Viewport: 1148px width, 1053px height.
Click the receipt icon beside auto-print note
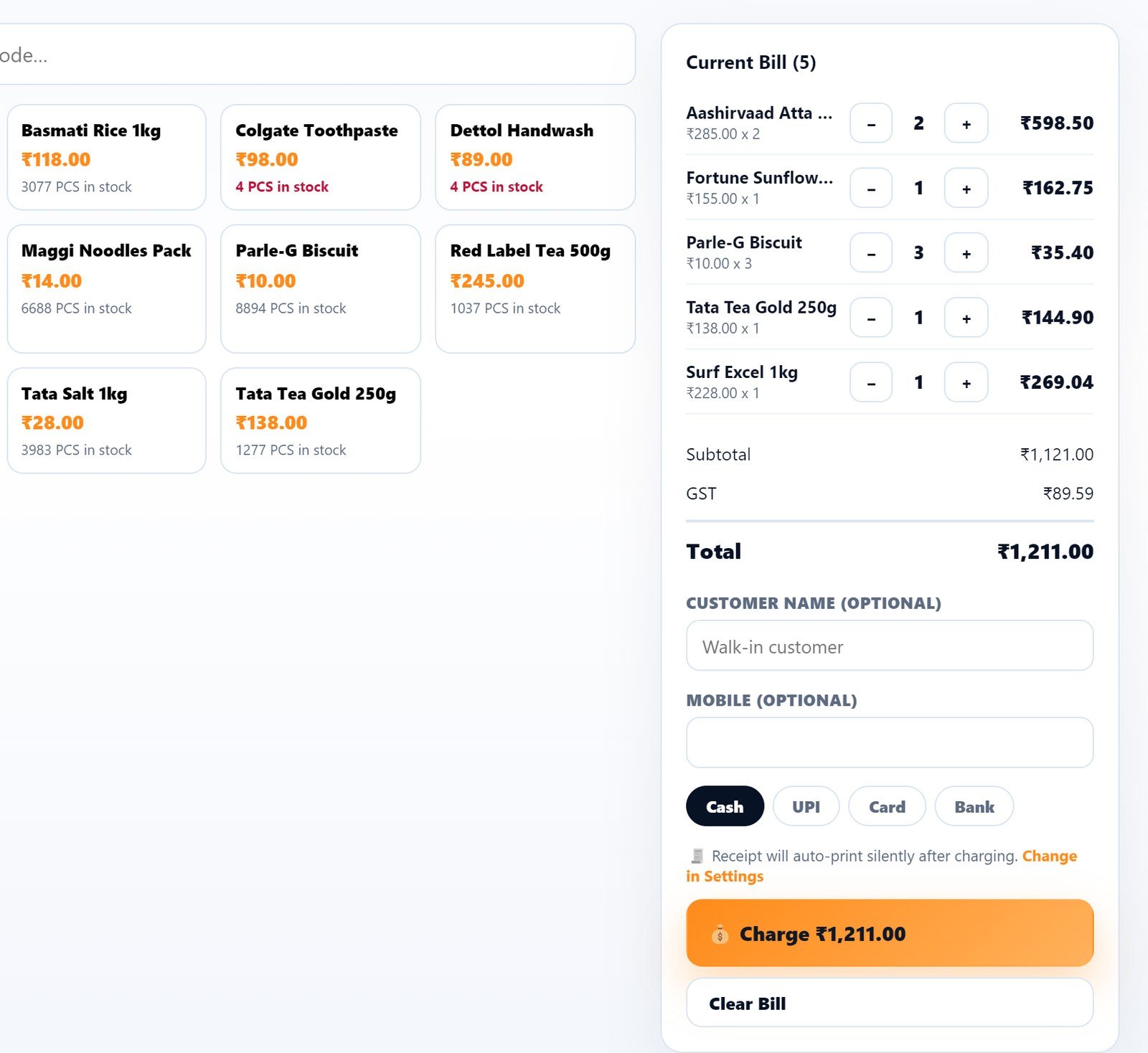[x=697, y=856]
